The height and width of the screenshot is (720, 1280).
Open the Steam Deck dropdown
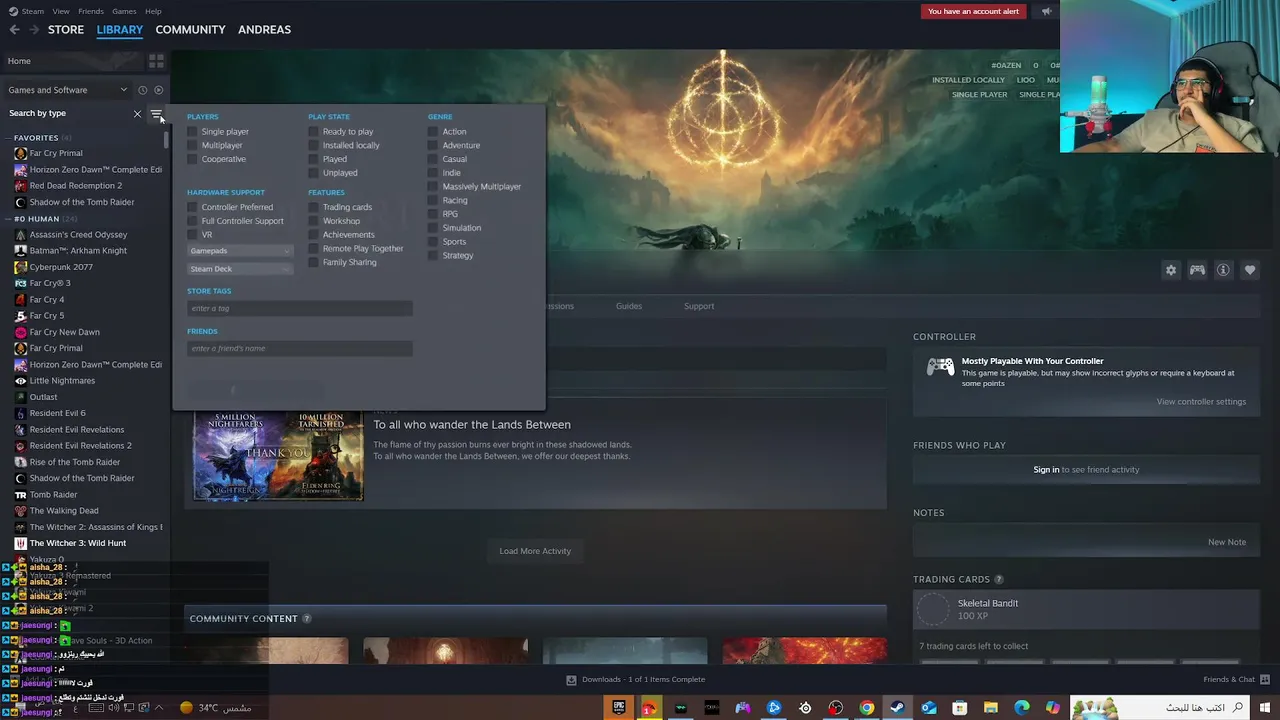(240, 269)
